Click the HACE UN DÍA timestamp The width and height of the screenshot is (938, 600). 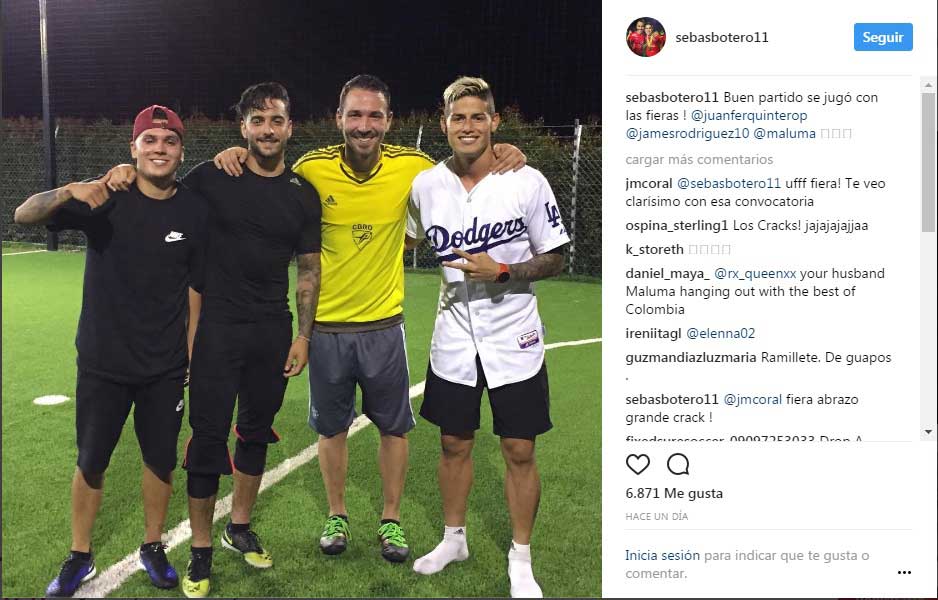657,516
